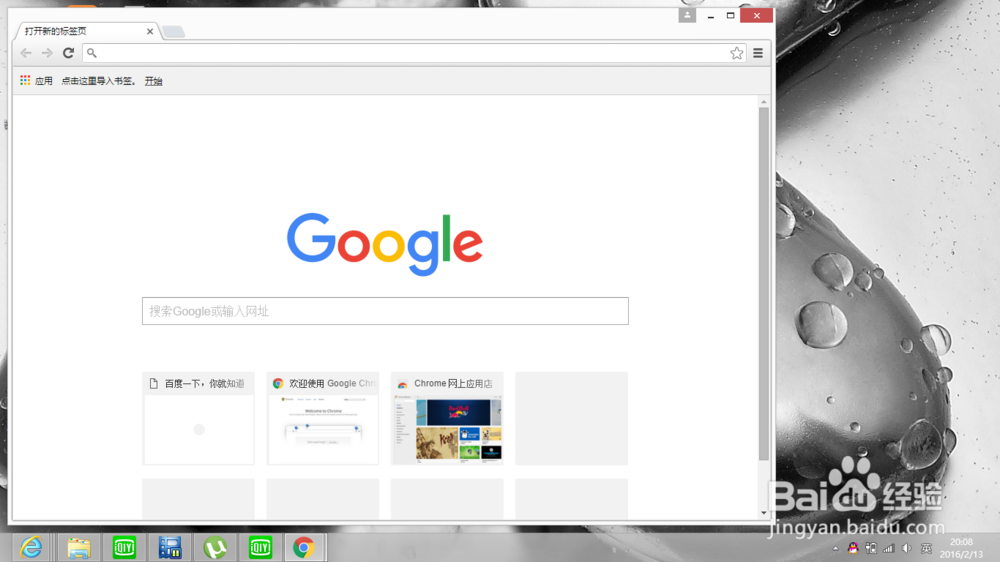
Task: Open uTorrent from the taskbar
Action: point(215,547)
